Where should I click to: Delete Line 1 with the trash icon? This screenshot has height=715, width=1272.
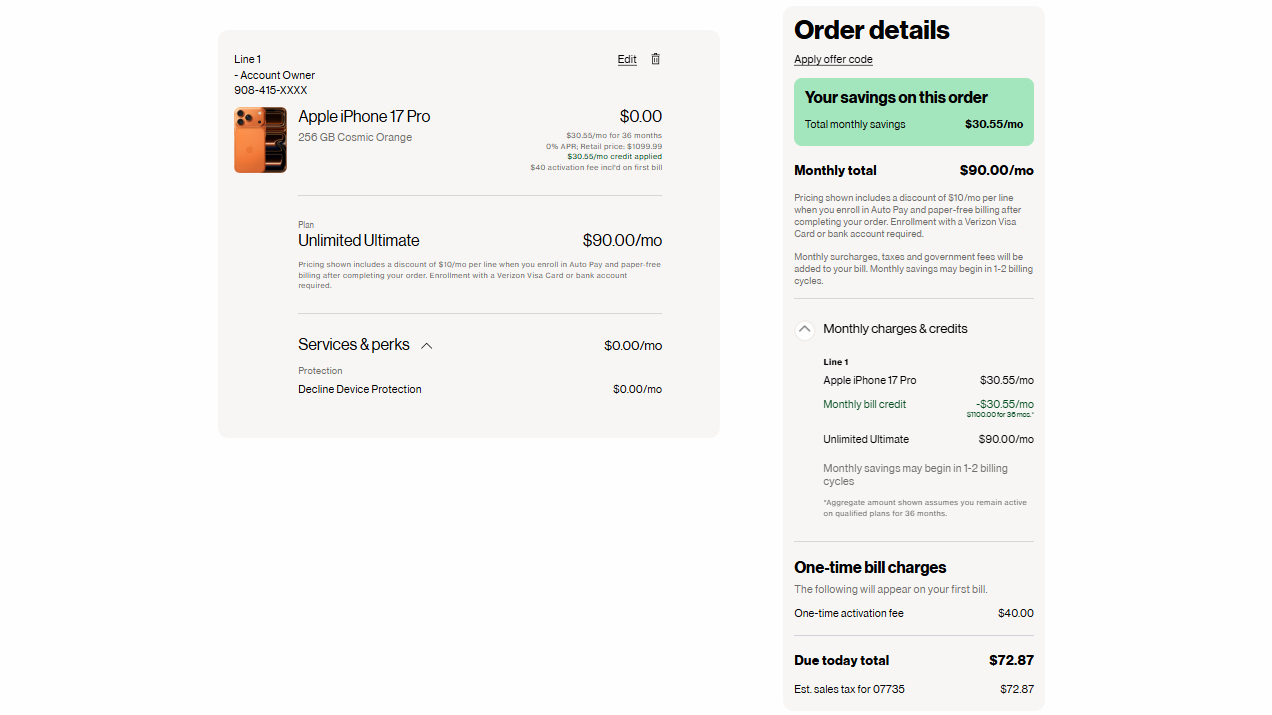[x=655, y=59]
